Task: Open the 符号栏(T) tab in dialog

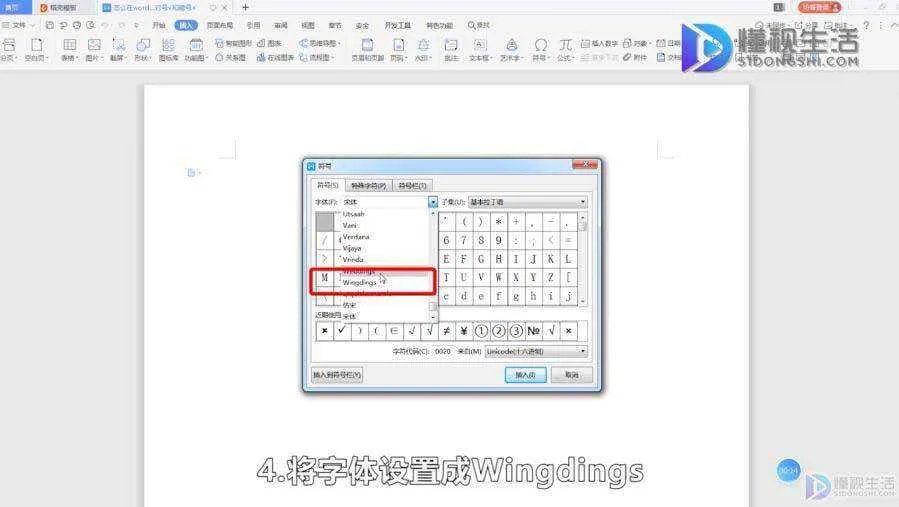Action: [x=412, y=186]
